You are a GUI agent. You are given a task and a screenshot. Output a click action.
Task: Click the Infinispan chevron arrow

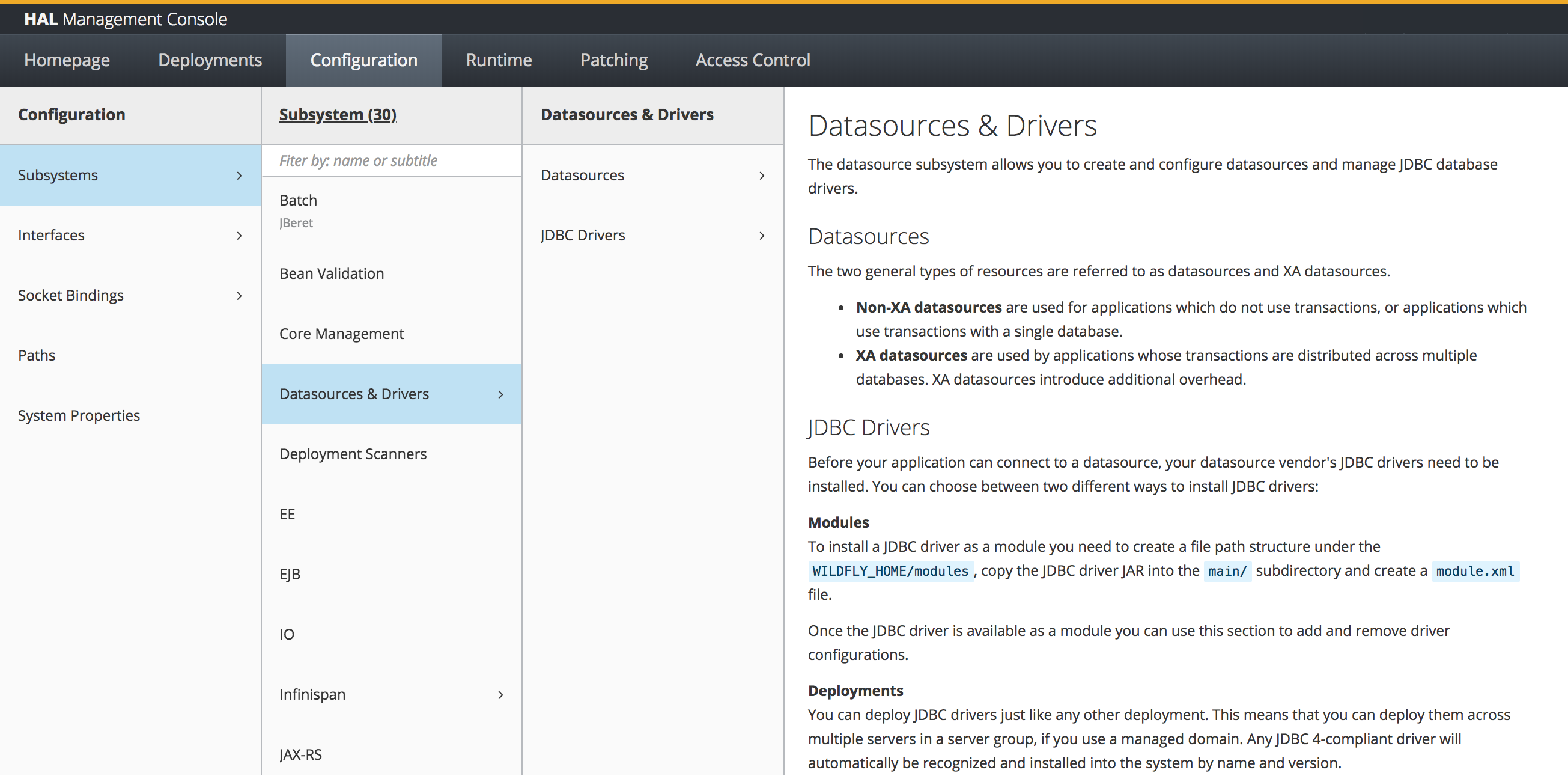(500, 695)
